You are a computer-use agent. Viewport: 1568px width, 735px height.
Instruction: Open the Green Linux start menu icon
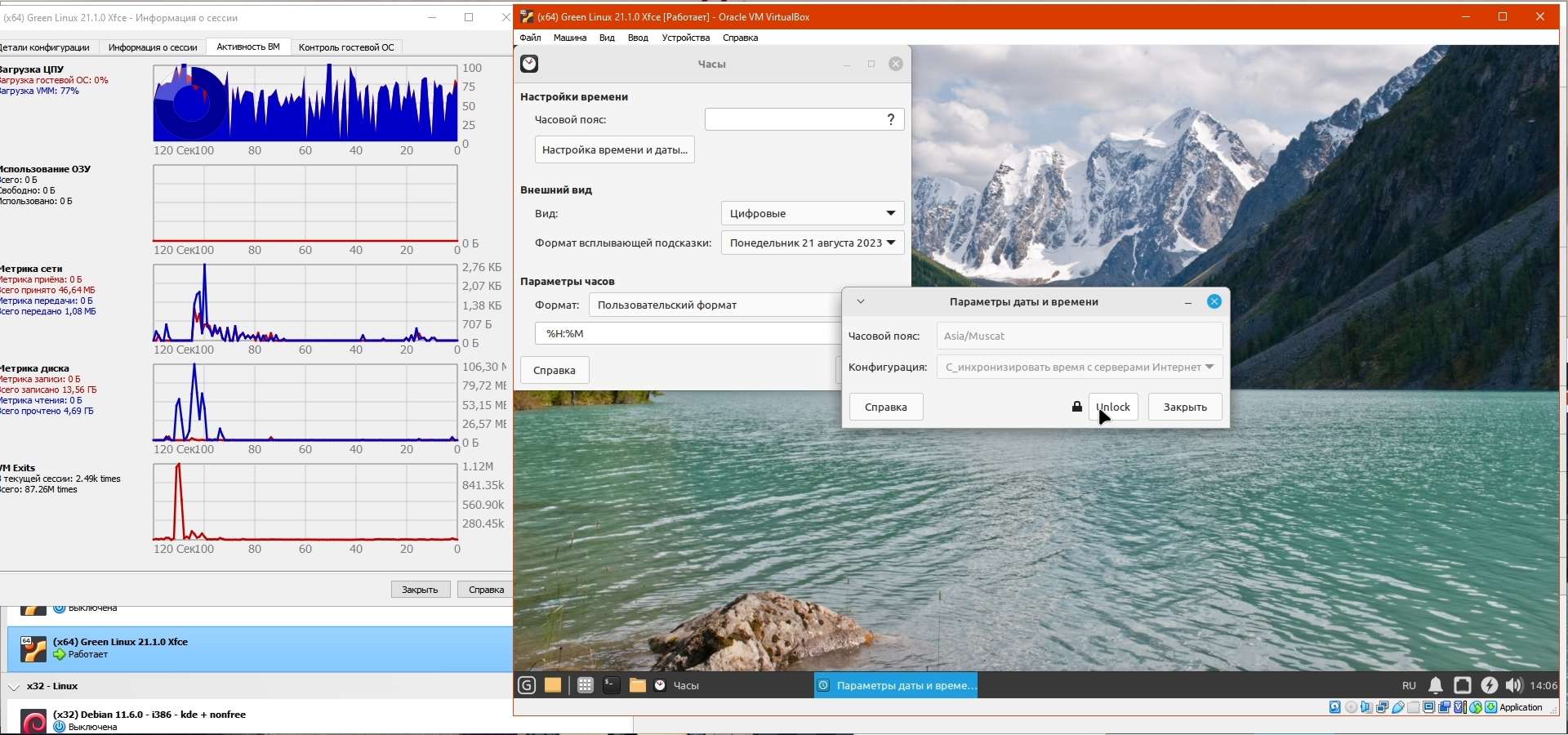coord(527,685)
